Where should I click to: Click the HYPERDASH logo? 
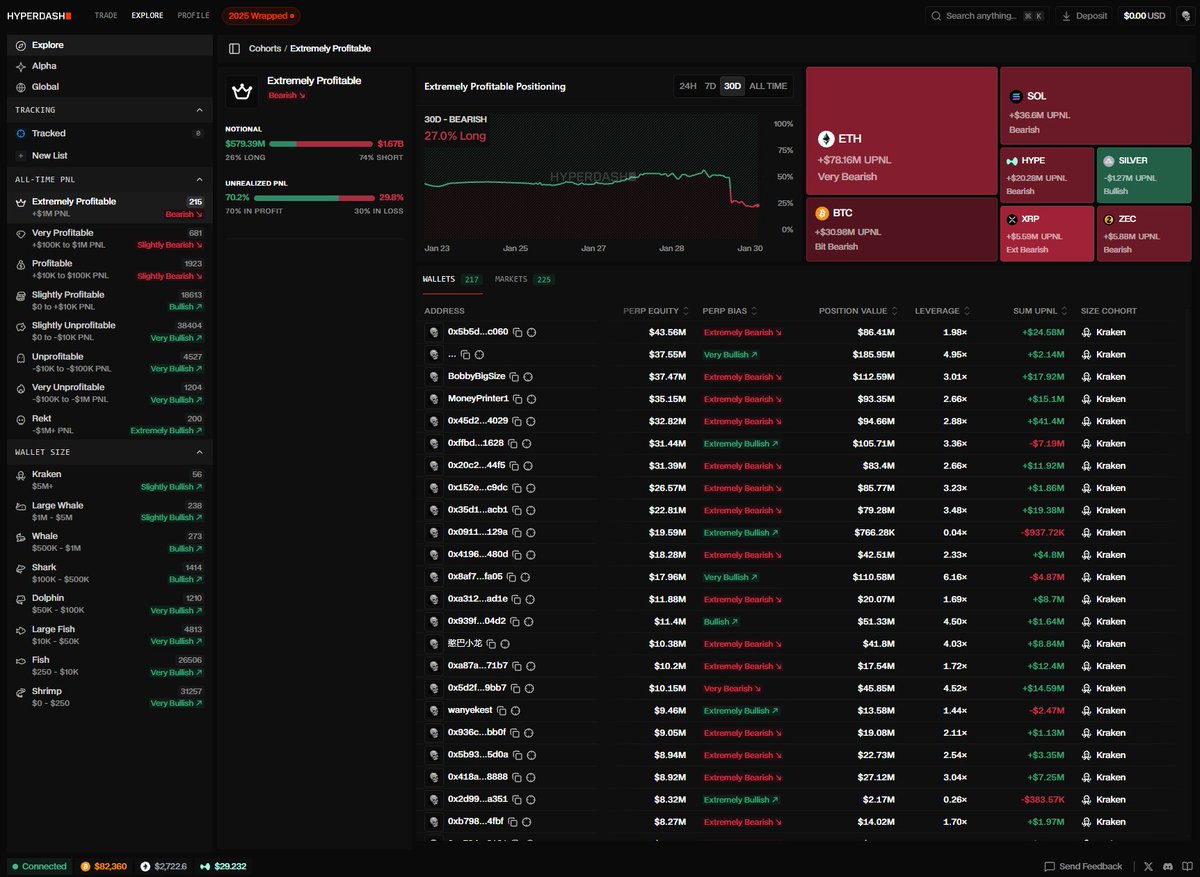pyautogui.click(x=39, y=16)
